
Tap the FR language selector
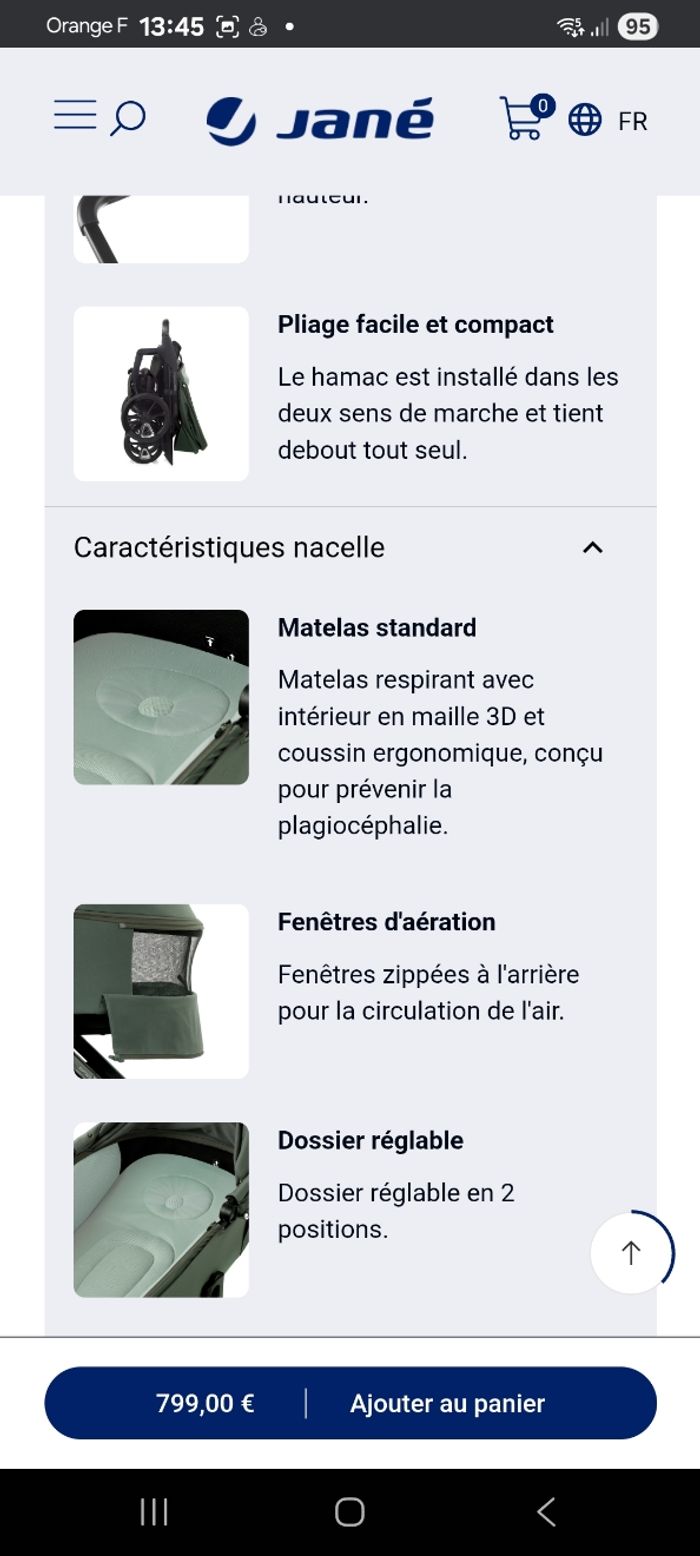click(634, 122)
